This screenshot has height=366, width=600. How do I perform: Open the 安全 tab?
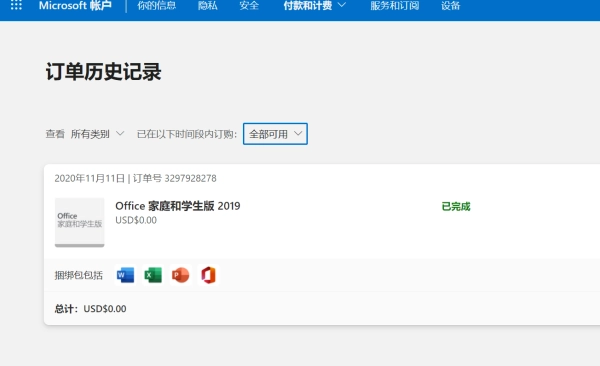pos(249,5)
